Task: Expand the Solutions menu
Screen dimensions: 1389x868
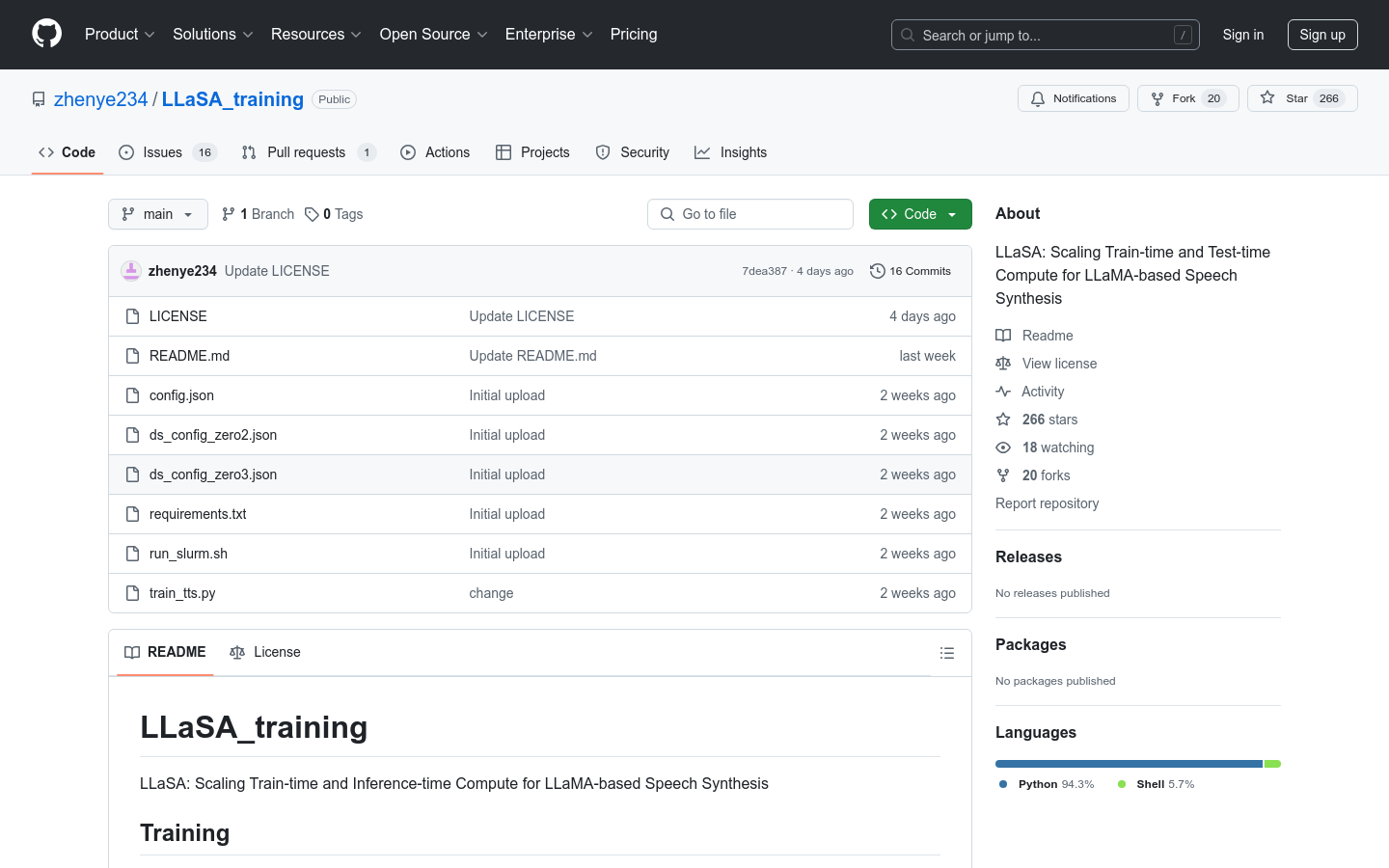Action: point(213,35)
